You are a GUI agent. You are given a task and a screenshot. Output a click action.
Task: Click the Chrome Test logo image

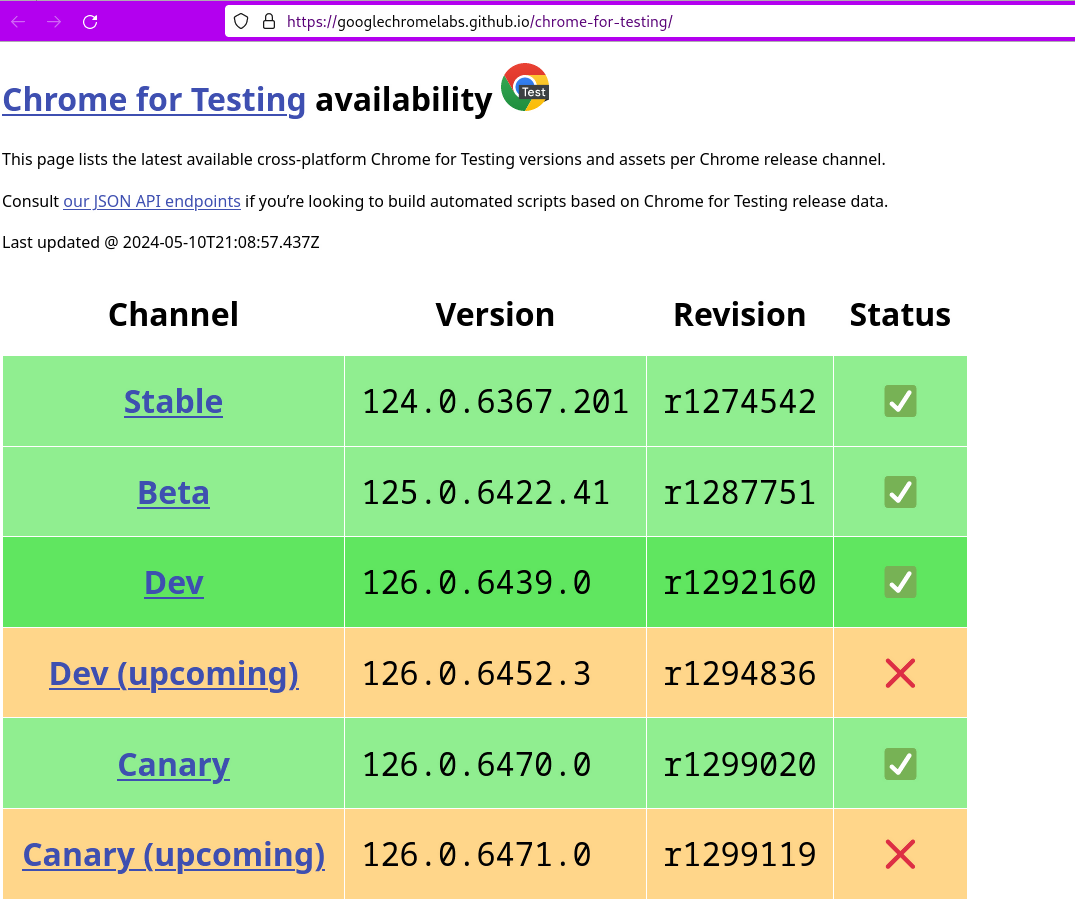[525, 87]
